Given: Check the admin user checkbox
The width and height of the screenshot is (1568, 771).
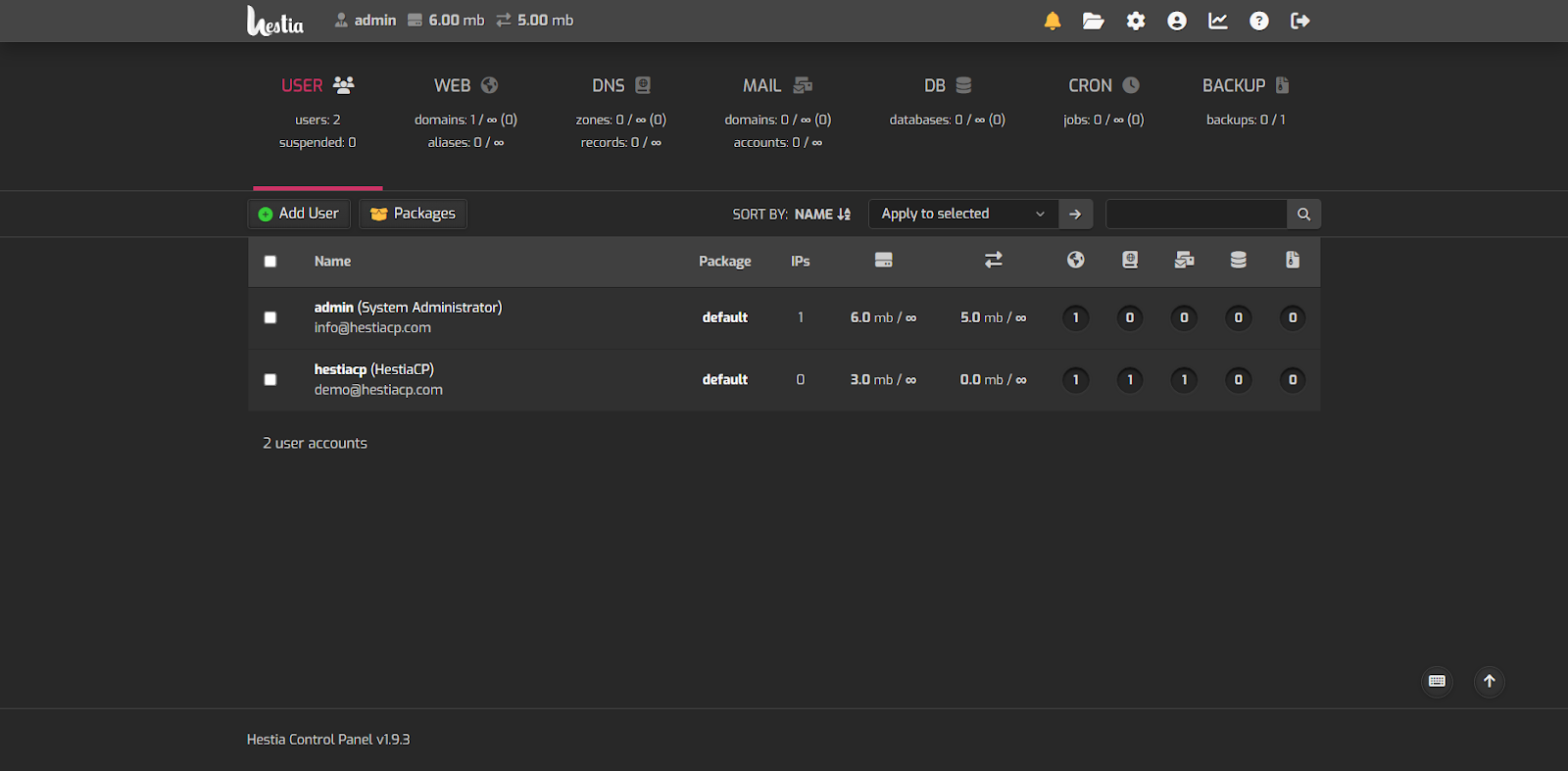Looking at the screenshot, I should pos(270,317).
